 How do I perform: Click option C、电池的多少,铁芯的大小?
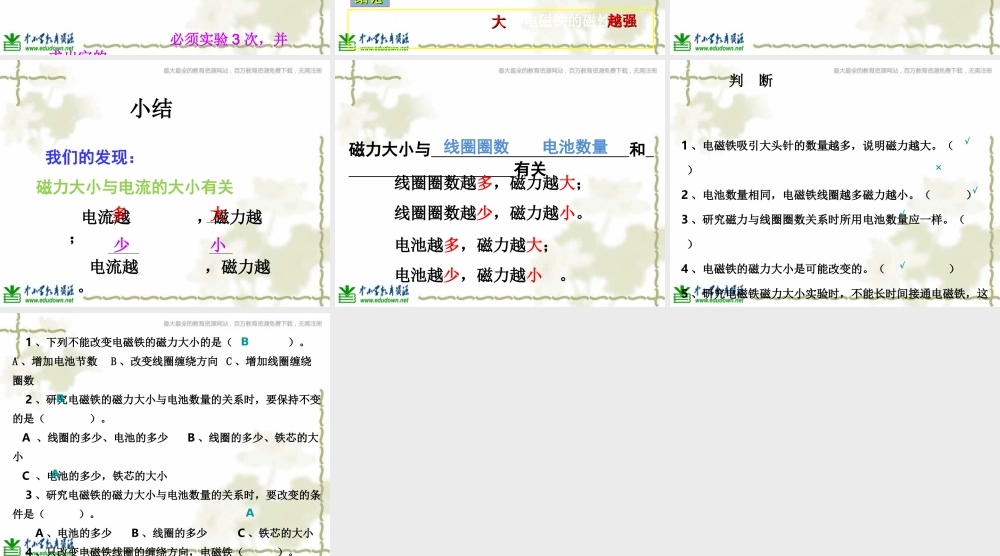94,476
